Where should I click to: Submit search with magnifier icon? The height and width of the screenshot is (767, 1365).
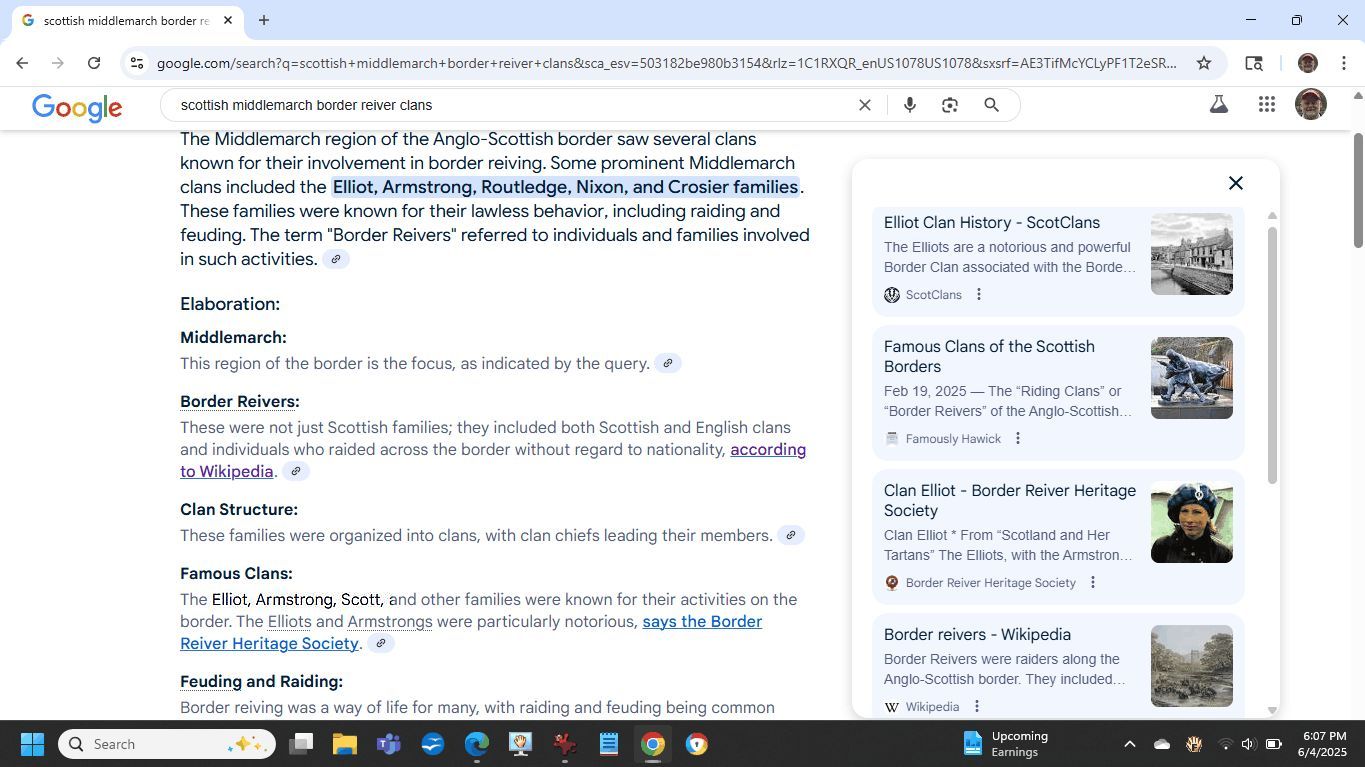coord(992,105)
